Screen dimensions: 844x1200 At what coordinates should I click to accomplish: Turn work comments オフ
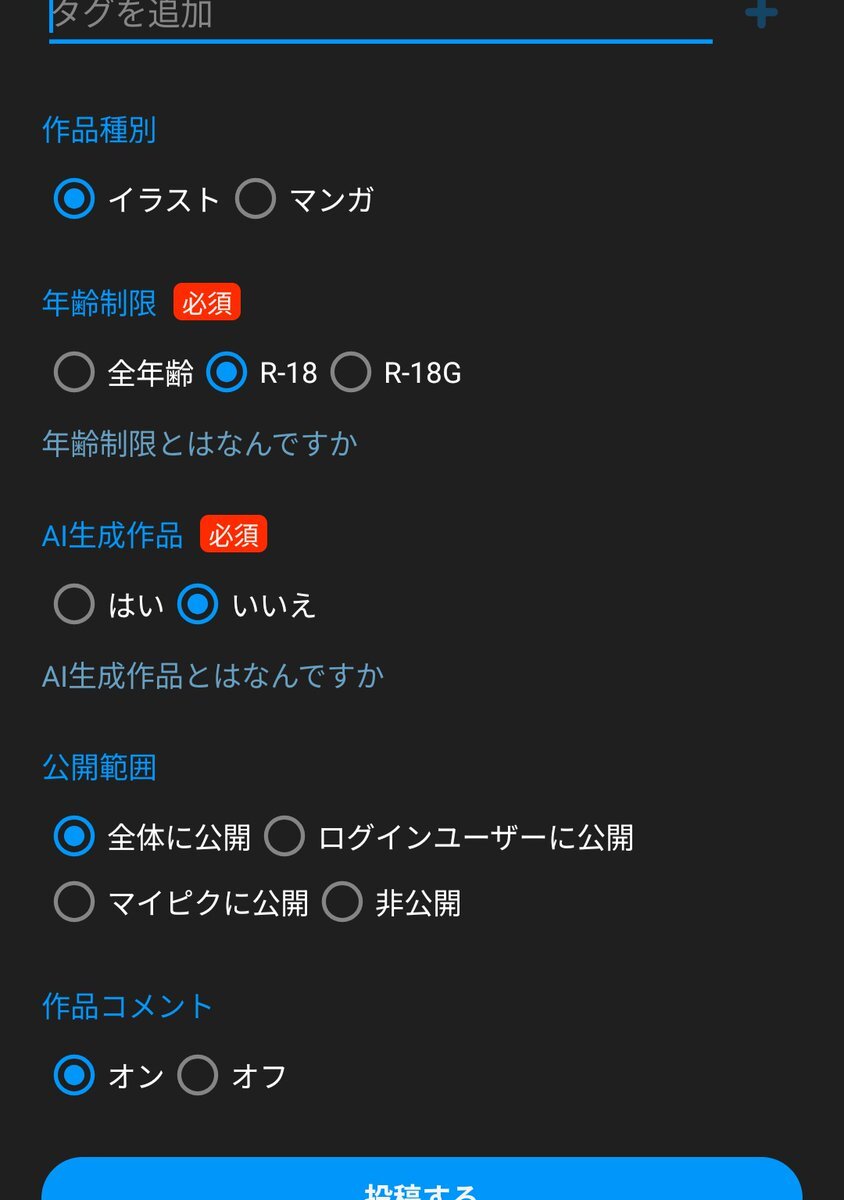point(198,1076)
